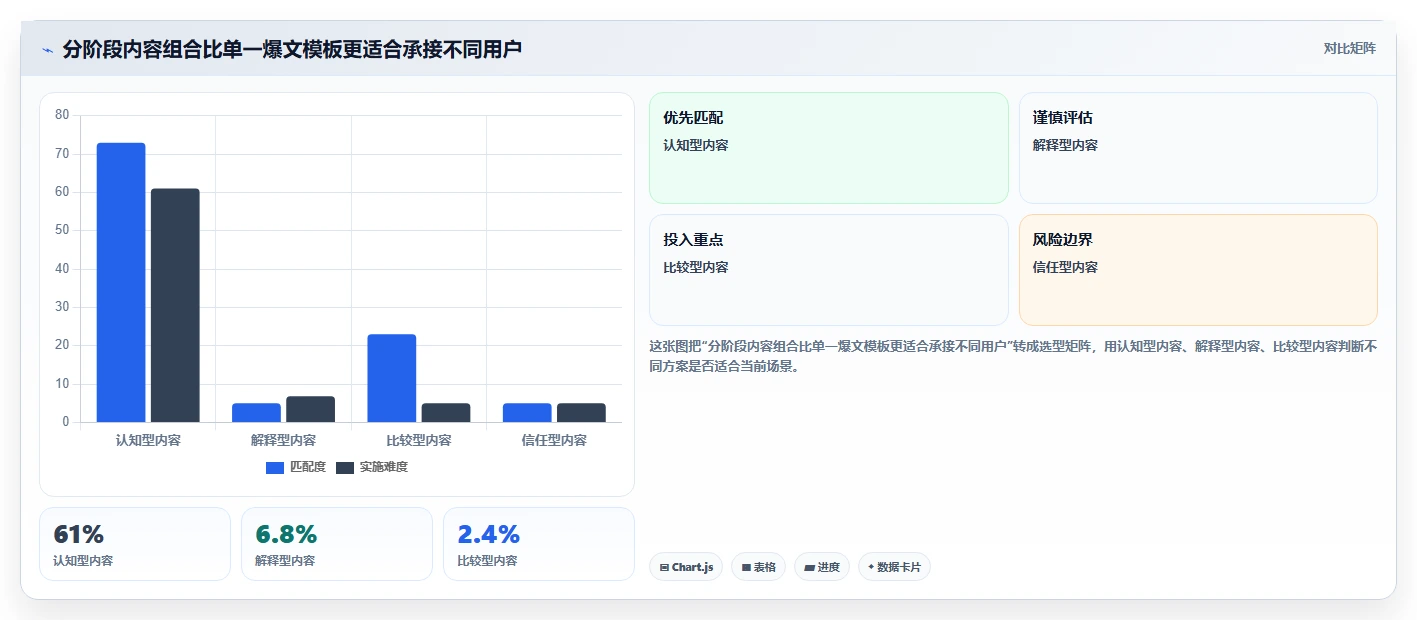Click the 解释型内容 x-axis label
This screenshot has height=620, width=1417.
pos(283,440)
